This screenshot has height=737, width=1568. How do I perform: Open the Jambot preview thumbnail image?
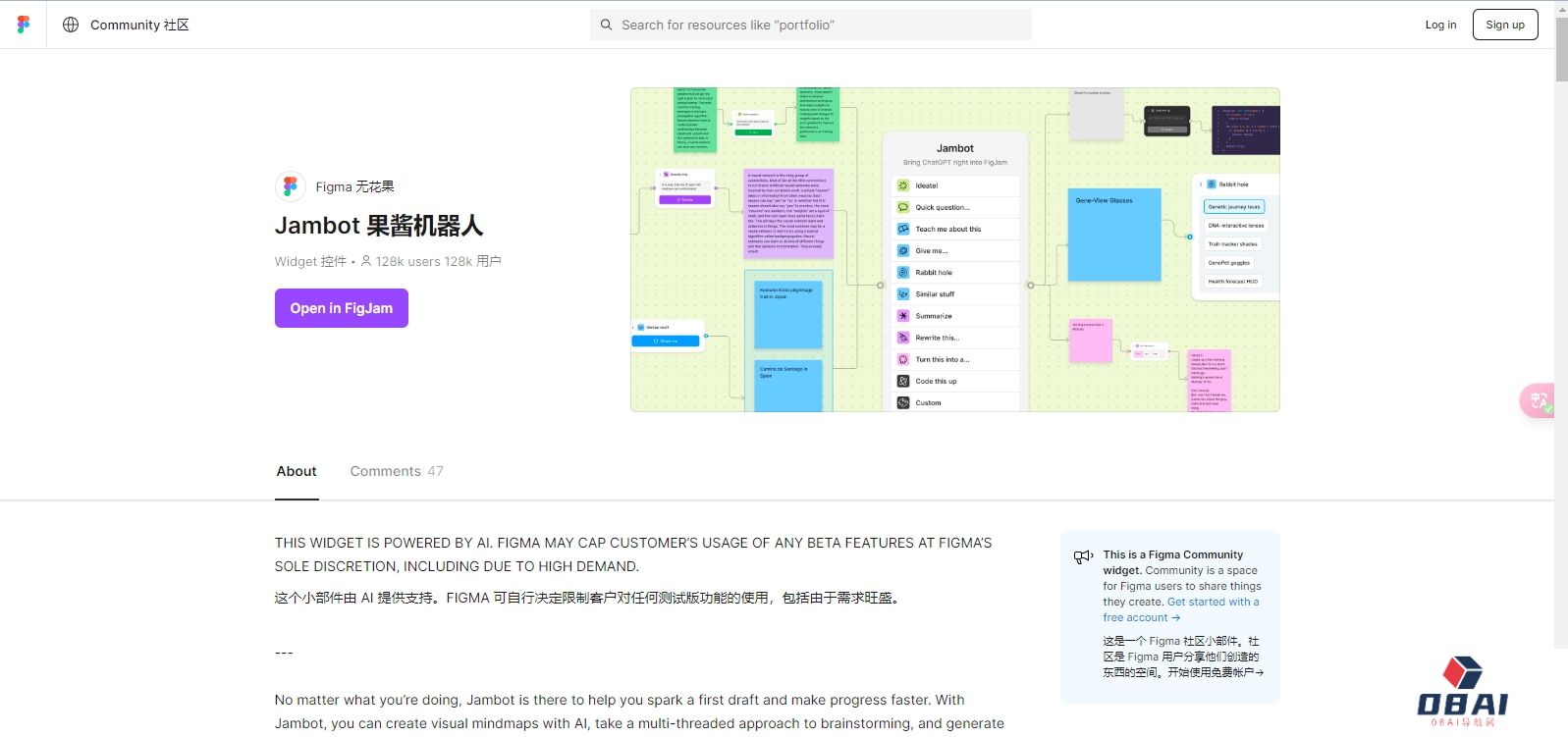pos(955,249)
